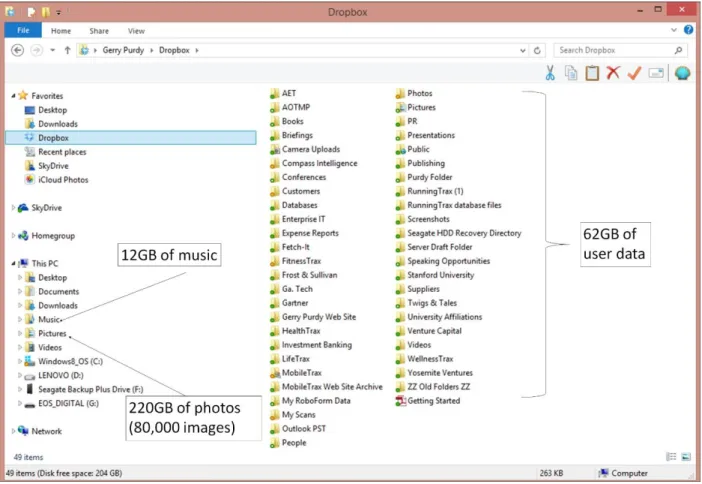Select Dropbox in Favorites pane
Image resolution: width=702 pixels, height=484 pixels.
click(131, 138)
